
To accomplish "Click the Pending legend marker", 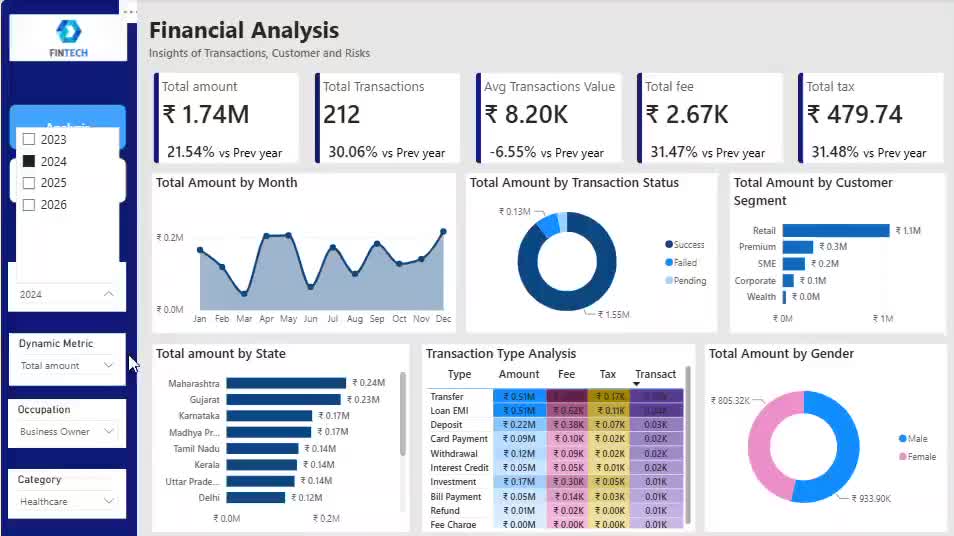I will [669, 280].
